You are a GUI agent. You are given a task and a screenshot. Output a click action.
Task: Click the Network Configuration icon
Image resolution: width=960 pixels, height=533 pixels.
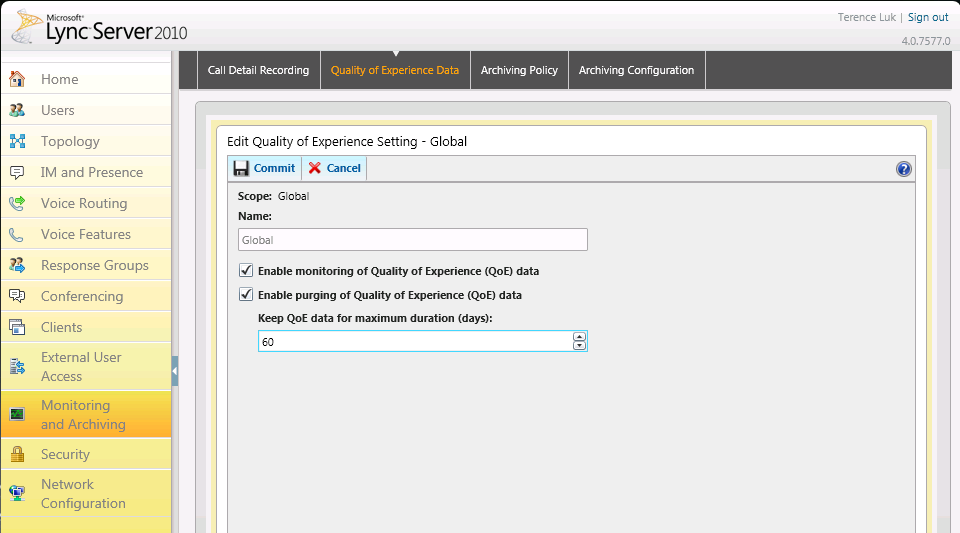[17, 493]
